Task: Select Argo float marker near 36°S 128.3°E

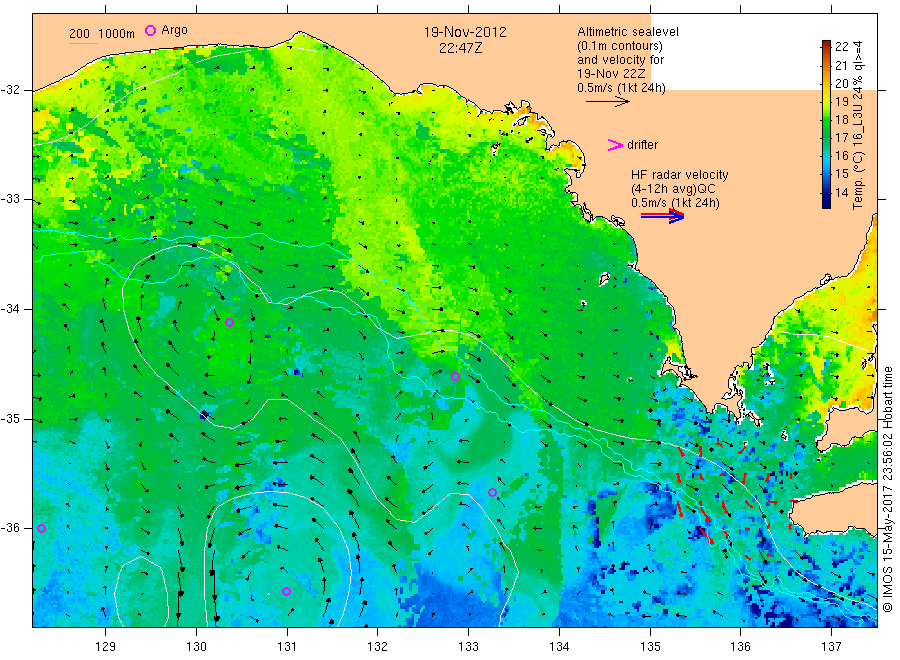Action: coord(41,529)
